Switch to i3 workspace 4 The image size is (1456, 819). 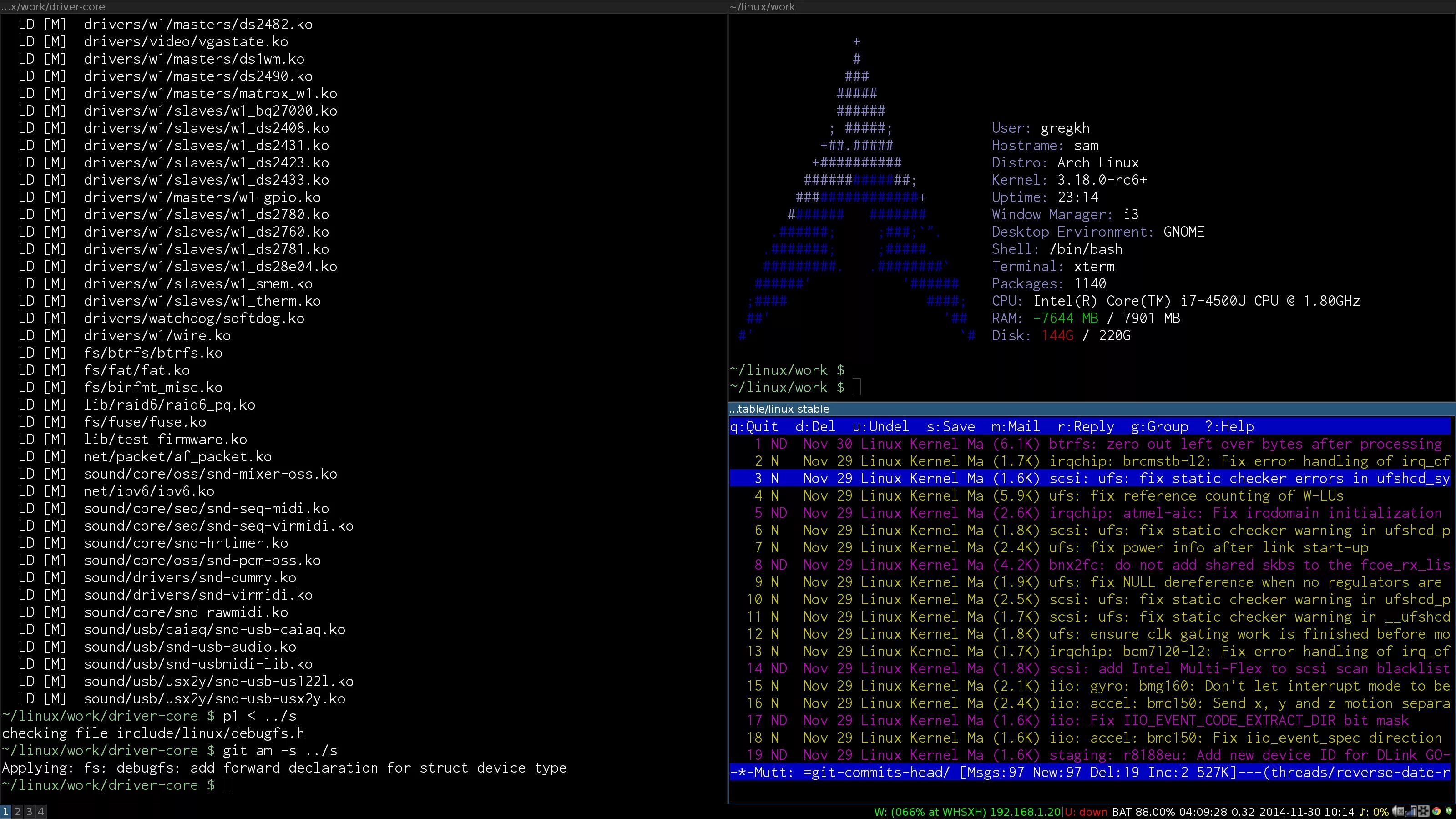click(x=40, y=812)
